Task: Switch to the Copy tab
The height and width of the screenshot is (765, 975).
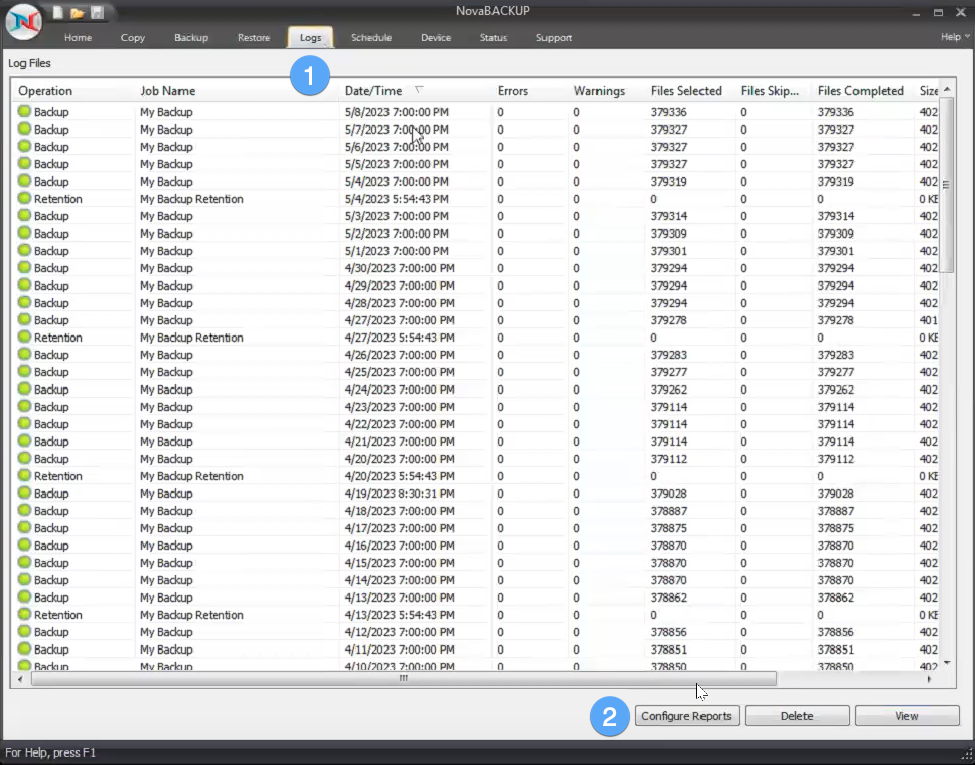Action: click(x=132, y=37)
